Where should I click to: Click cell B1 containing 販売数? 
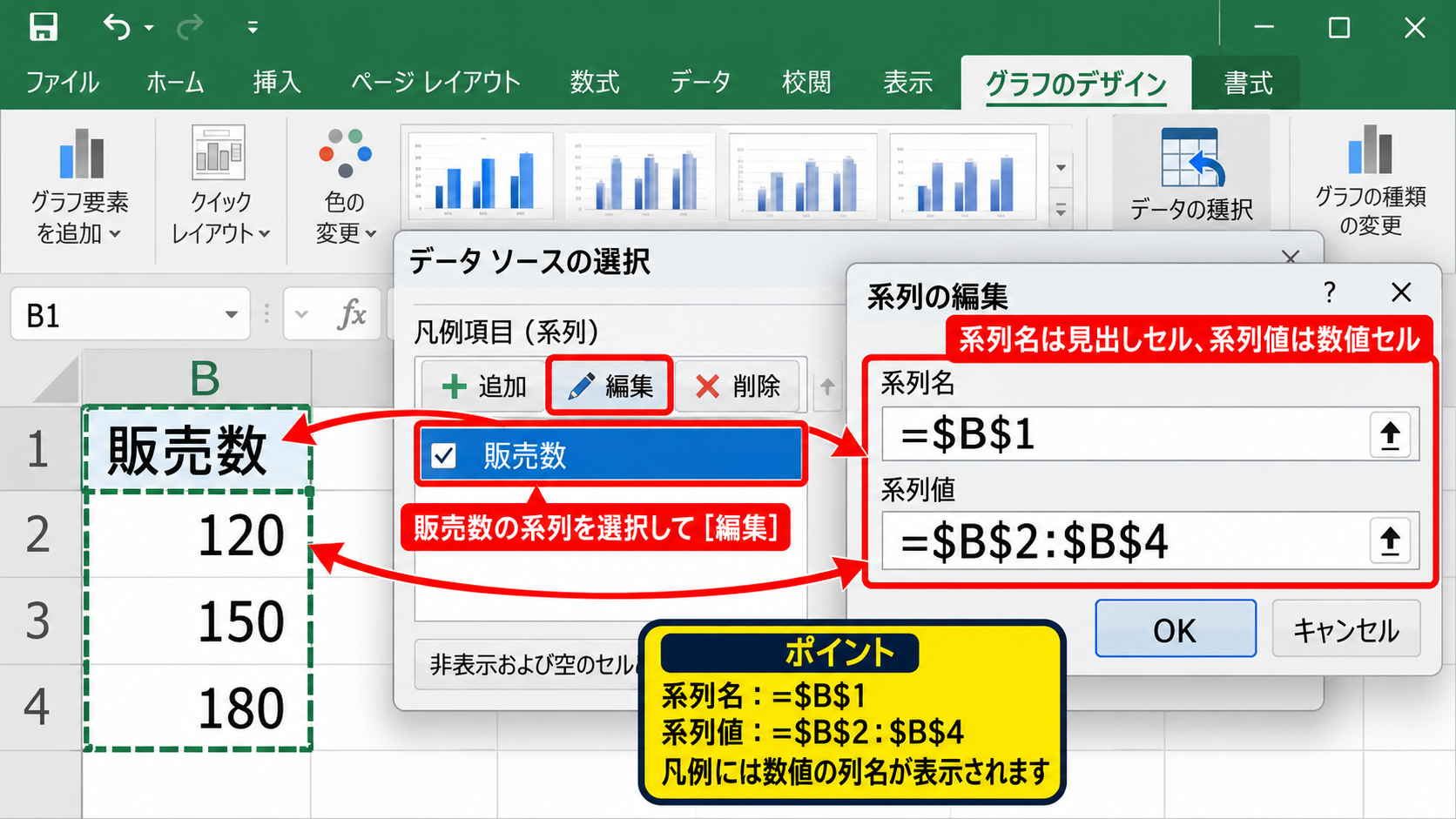(197, 449)
